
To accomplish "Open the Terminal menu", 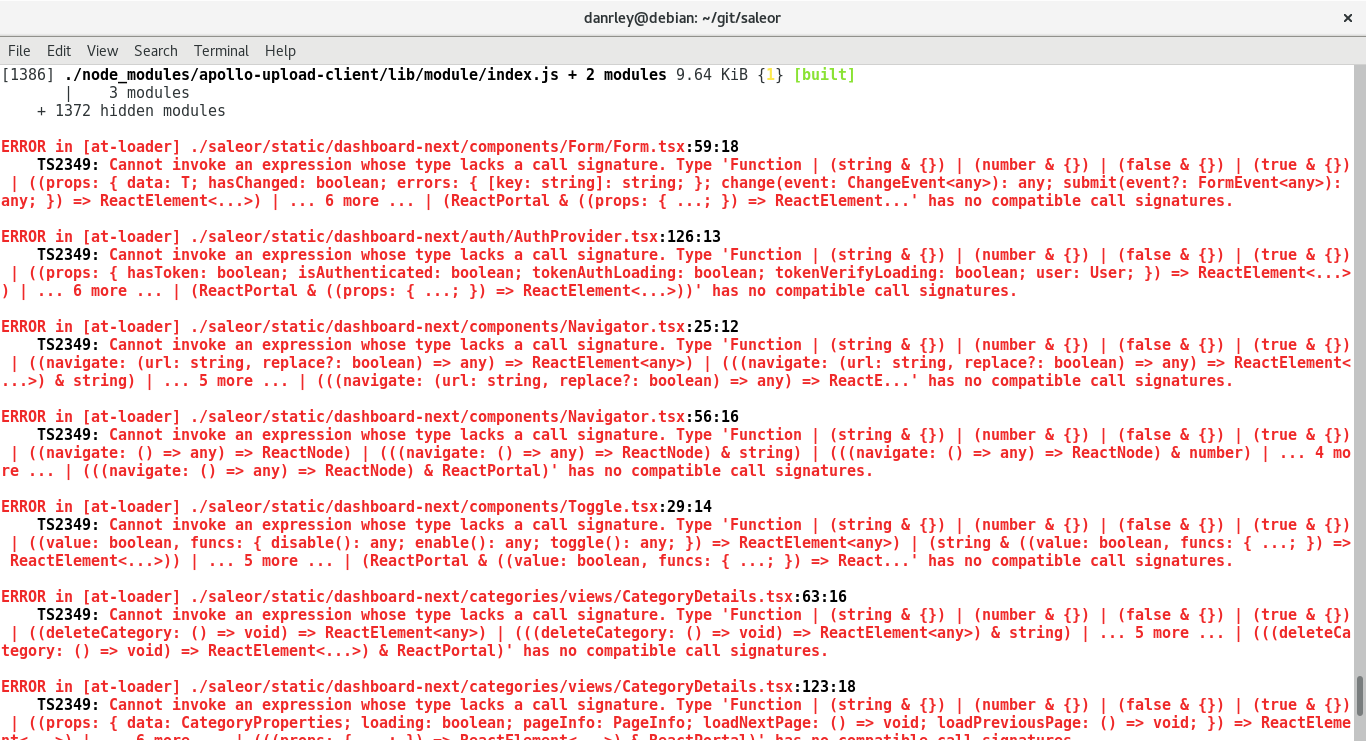I will tap(221, 51).
